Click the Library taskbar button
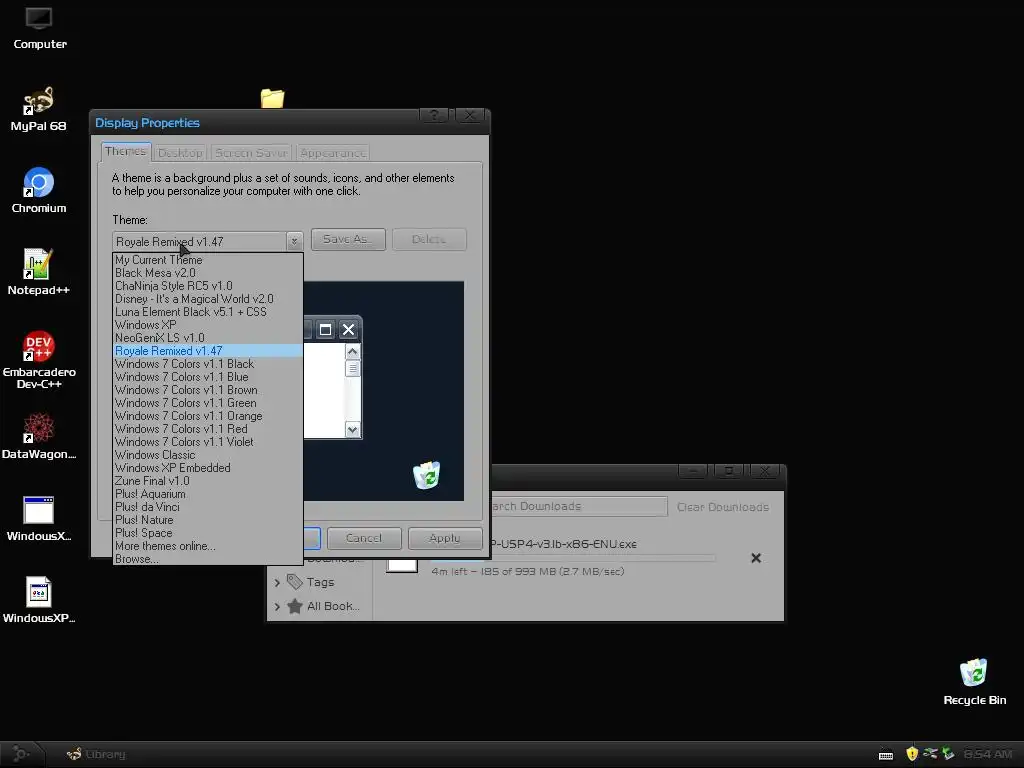 [96, 754]
